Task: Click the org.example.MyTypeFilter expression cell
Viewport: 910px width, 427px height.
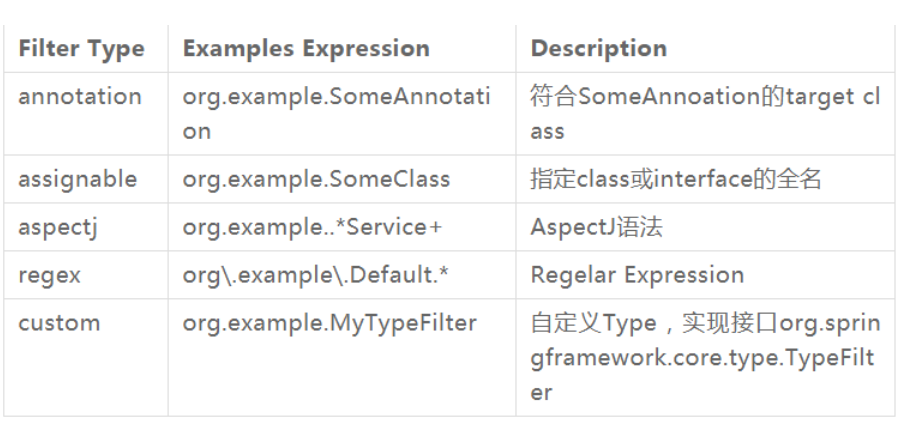Action: 330,323
